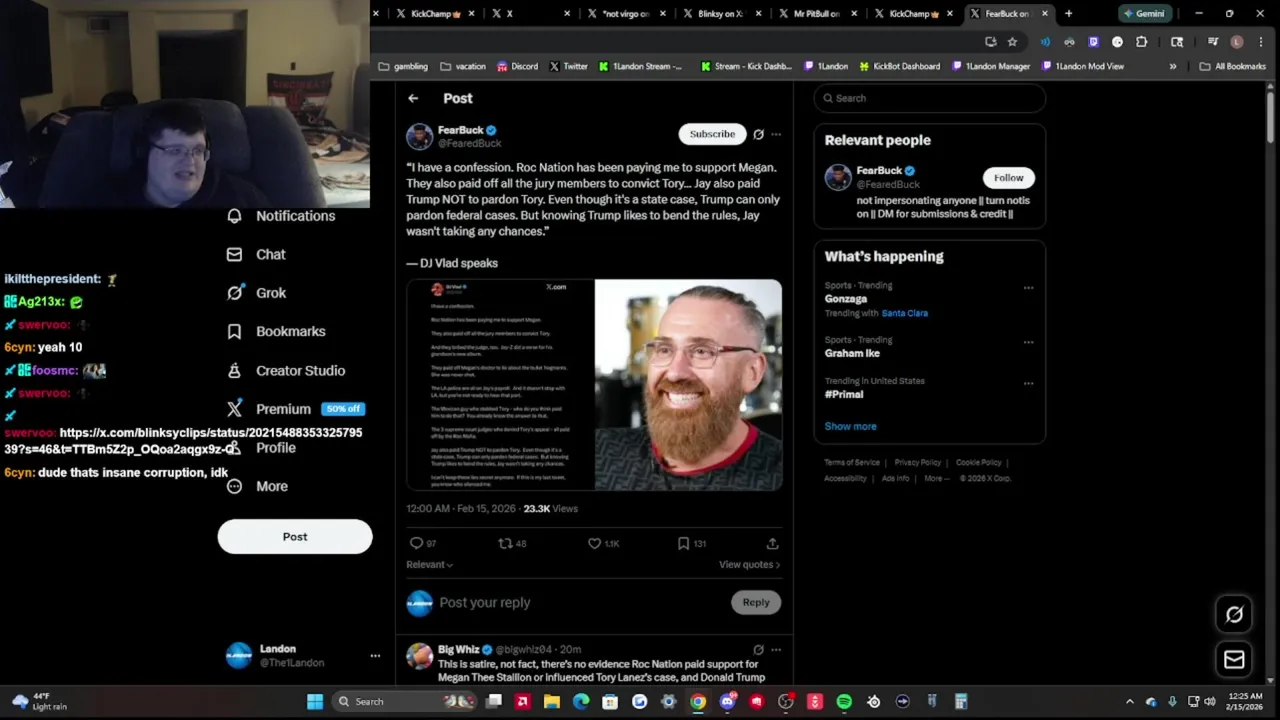Open the Graham Ike trend options menu
Screen dimensions: 1280x720
[1028, 342]
